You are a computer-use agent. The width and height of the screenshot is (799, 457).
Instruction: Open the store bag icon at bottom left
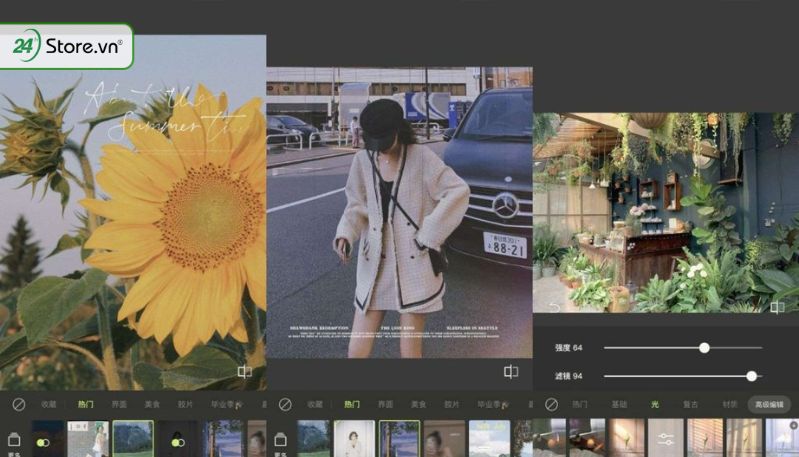click(14, 439)
